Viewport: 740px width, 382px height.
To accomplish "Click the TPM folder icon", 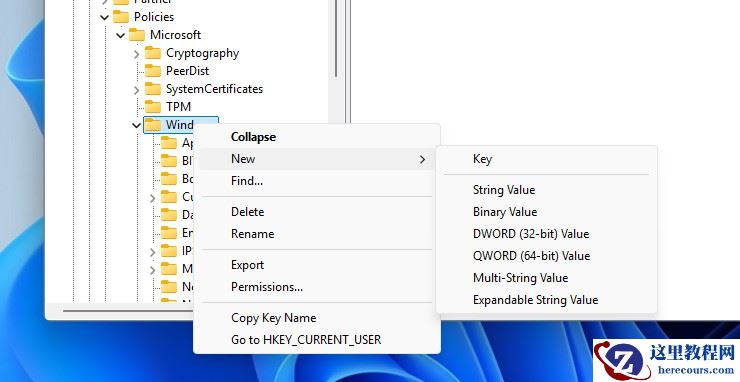I will tap(153, 107).
